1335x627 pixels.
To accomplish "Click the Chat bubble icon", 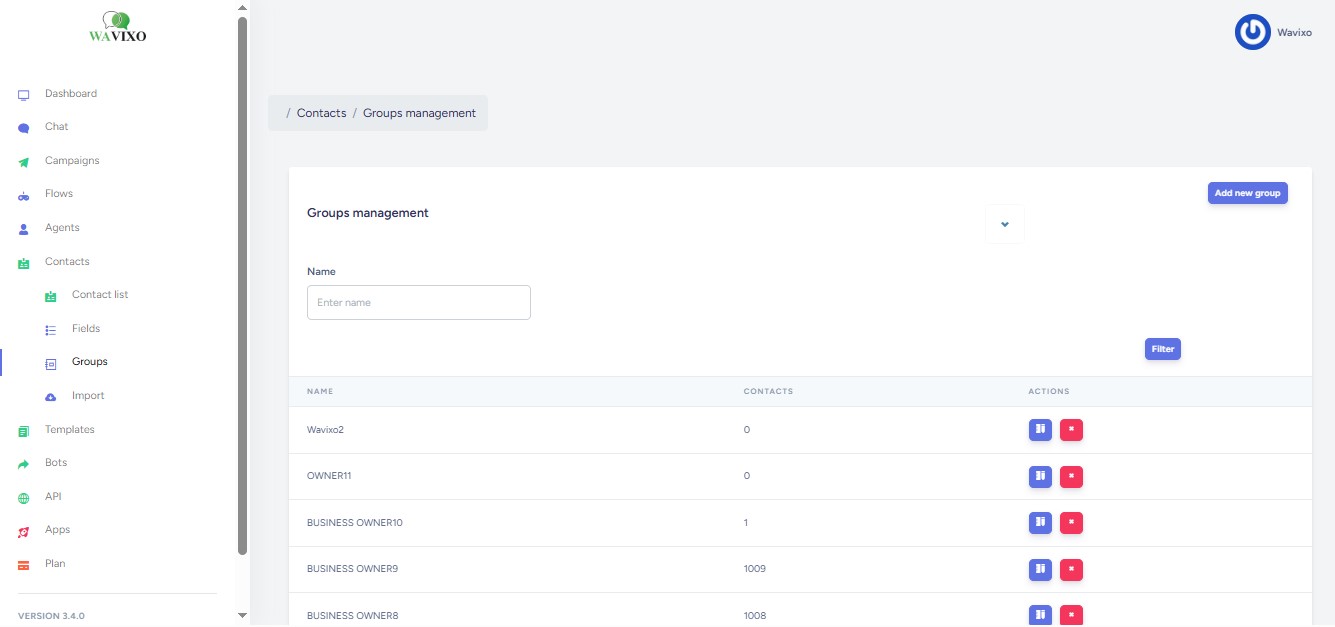I will [24, 128].
